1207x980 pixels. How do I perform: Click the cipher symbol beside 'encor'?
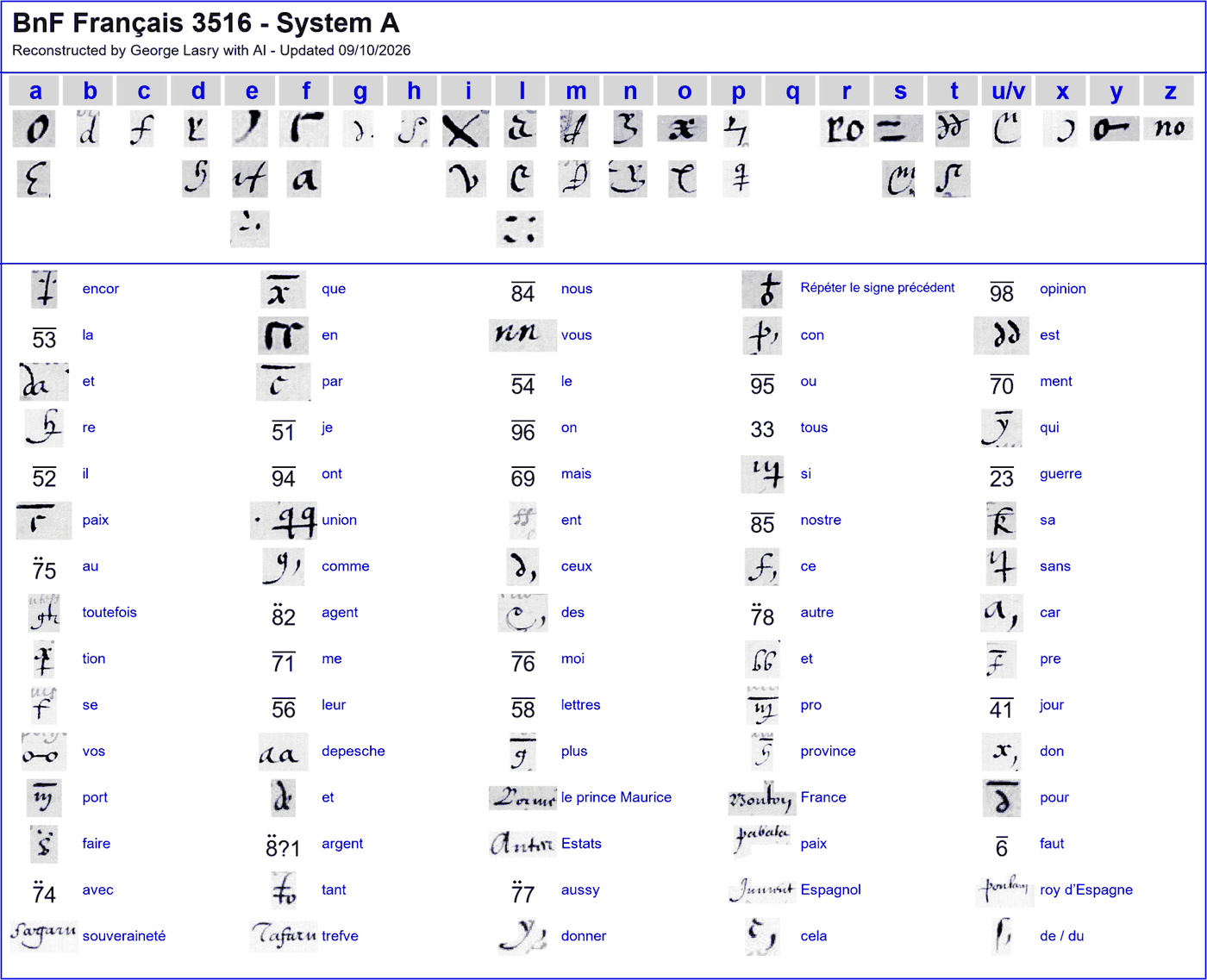(44, 289)
